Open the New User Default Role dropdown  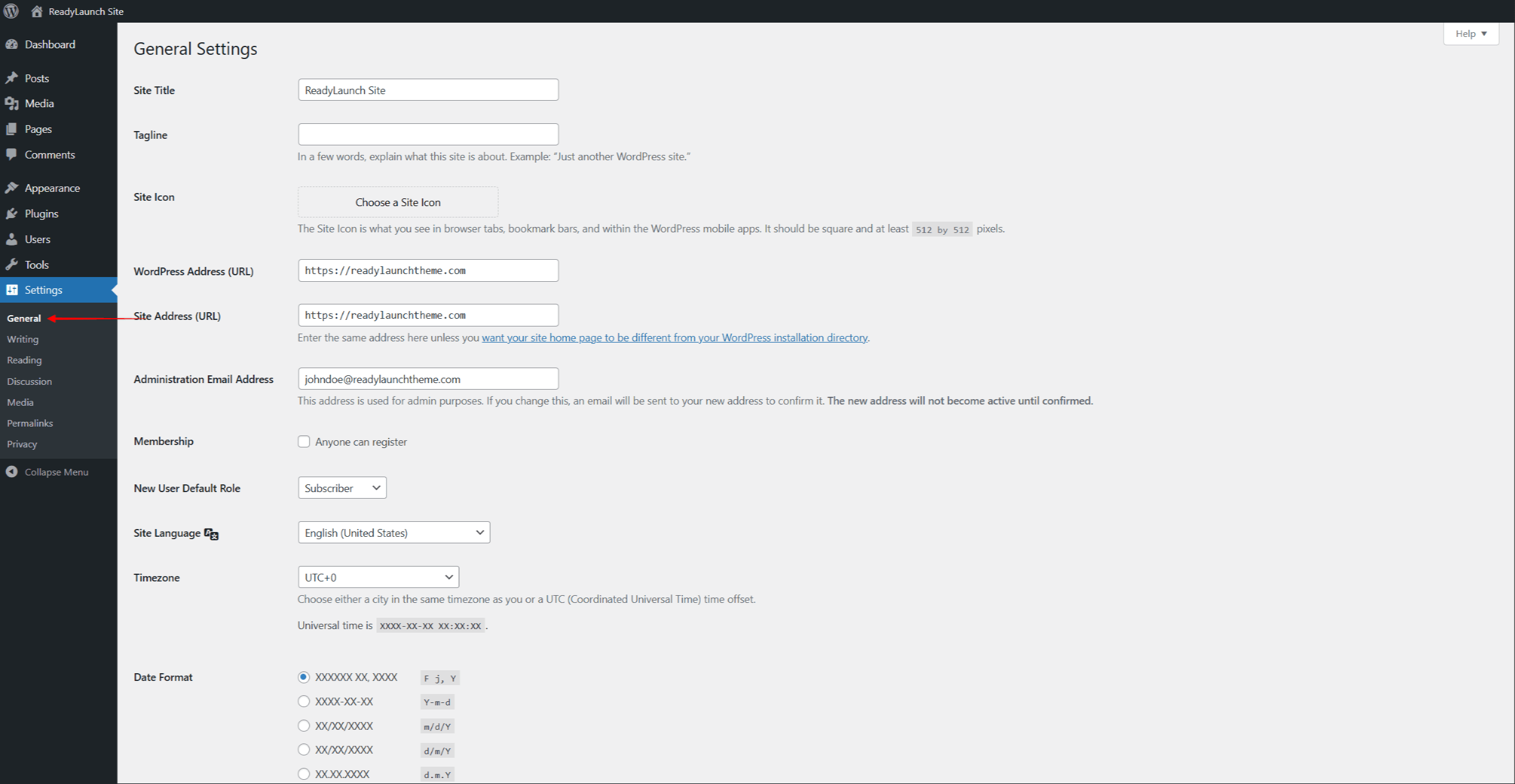pos(342,488)
